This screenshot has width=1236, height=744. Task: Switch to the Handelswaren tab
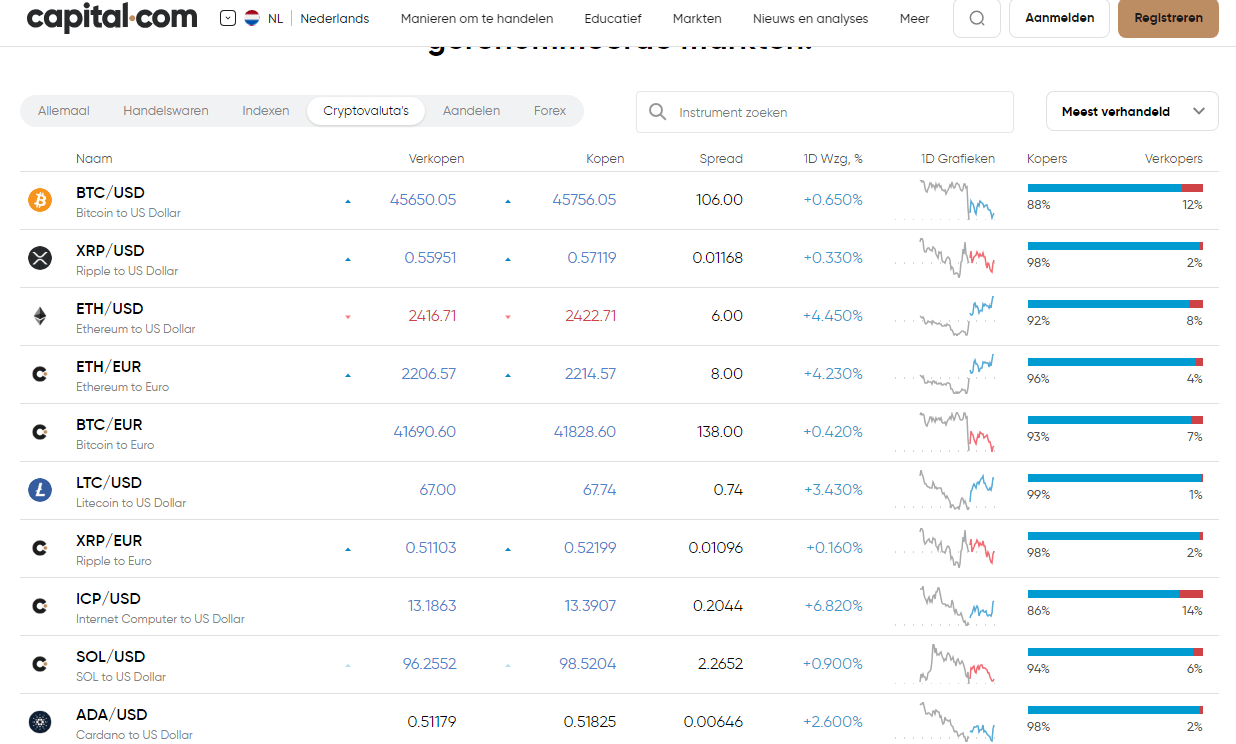point(166,111)
